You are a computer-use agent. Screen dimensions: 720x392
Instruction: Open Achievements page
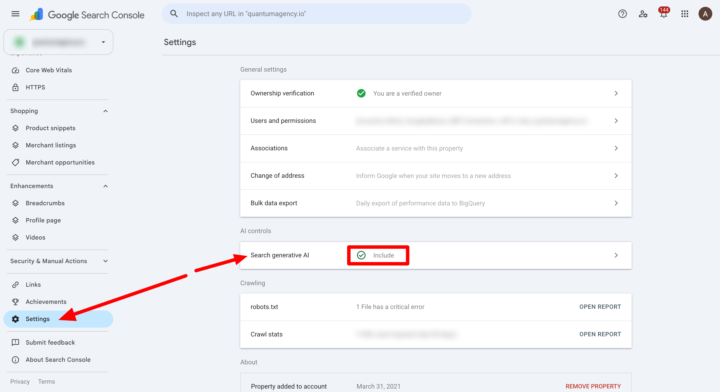[x=46, y=302]
